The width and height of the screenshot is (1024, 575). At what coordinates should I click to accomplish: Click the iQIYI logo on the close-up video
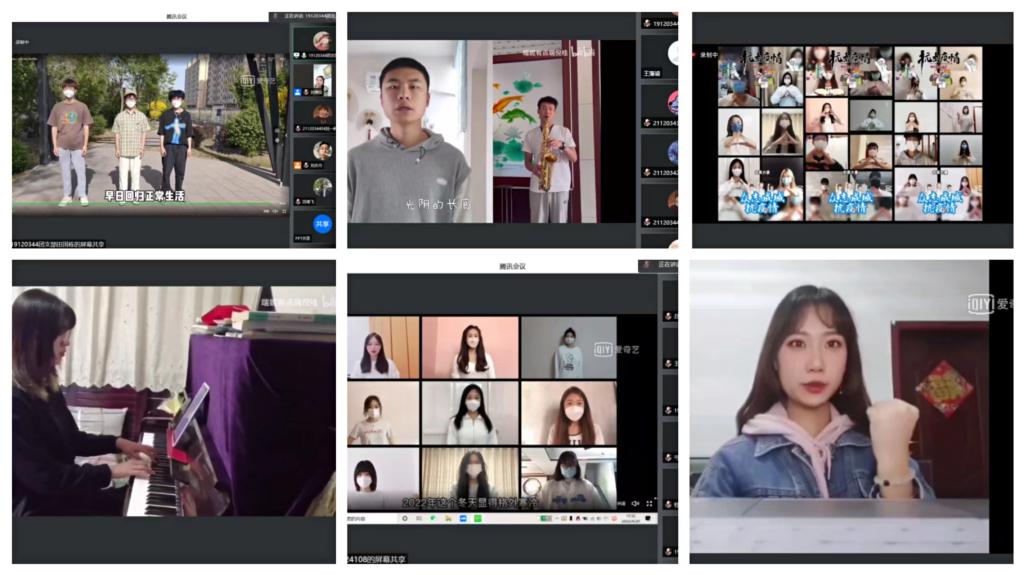(985, 304)
